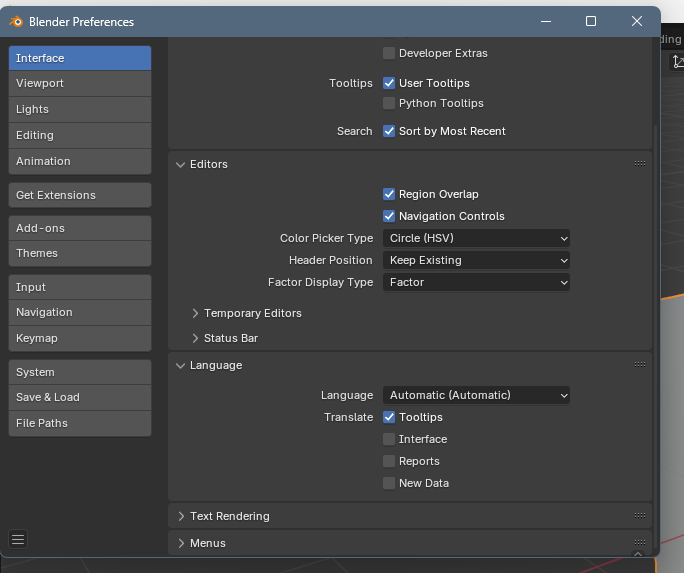Grab the Language panel drag handle
Viewport: 684px width, 573px height.
pos(640,365)
